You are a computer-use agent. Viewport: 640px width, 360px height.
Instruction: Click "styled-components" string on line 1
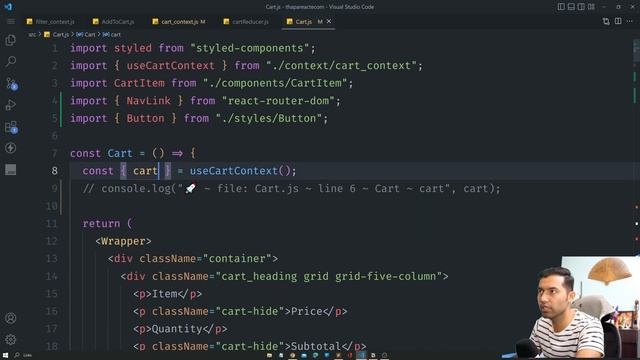249,48
